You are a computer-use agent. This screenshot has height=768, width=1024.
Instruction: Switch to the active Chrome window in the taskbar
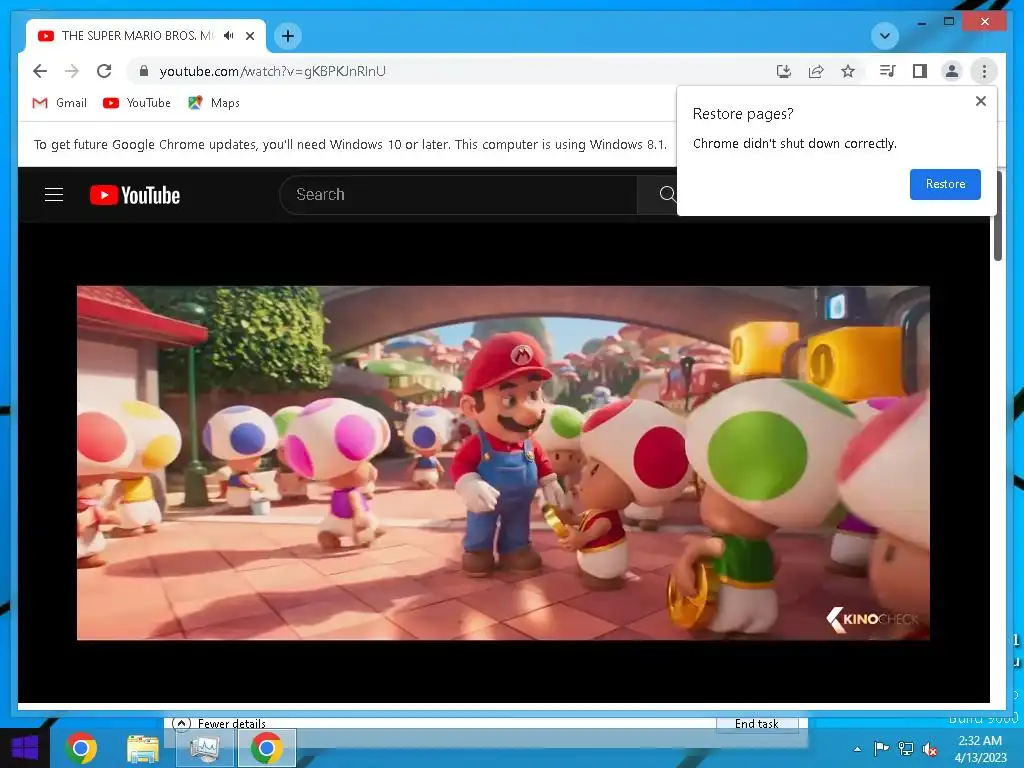coord(266,748)
